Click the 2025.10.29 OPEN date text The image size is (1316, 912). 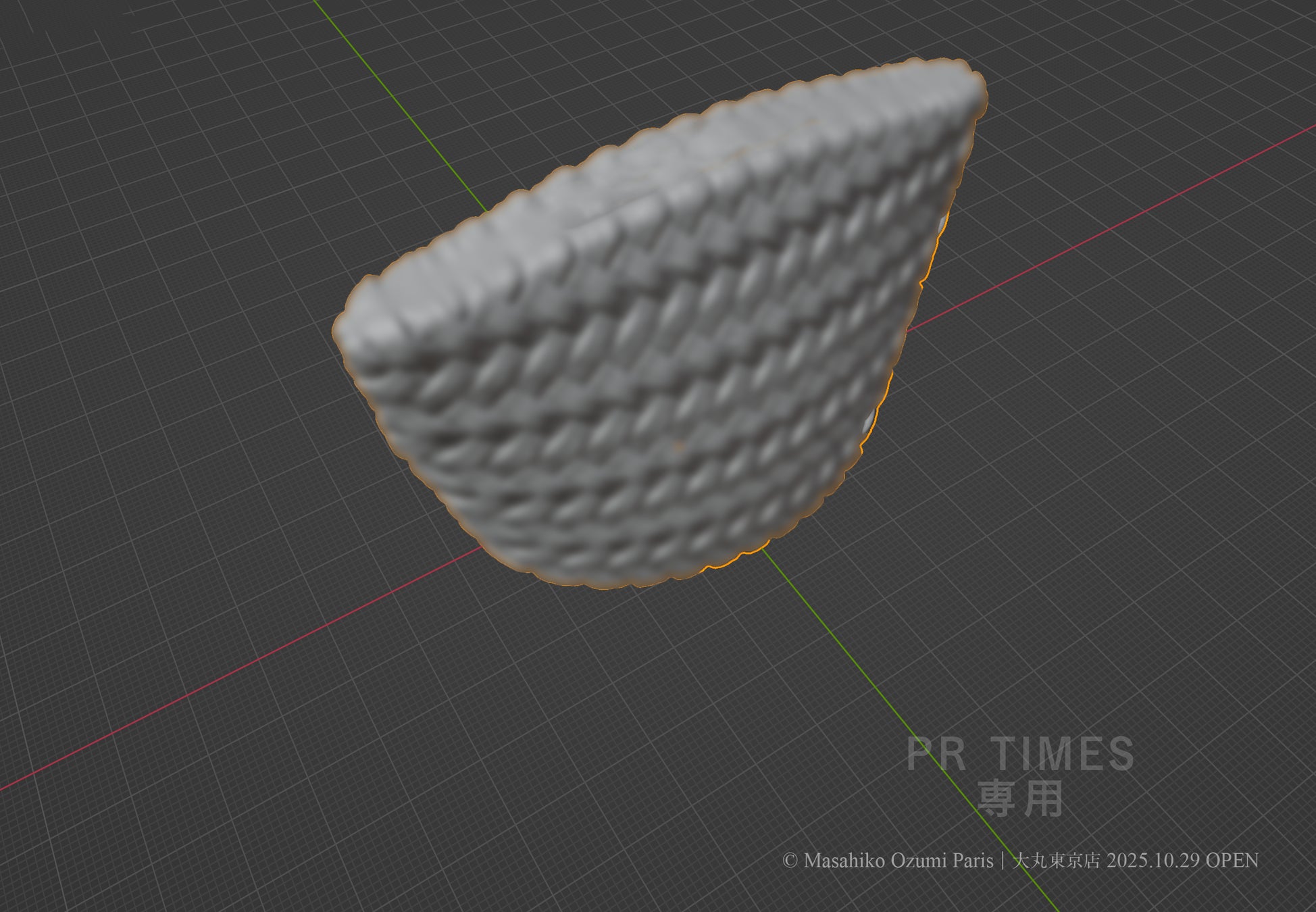1182,861
